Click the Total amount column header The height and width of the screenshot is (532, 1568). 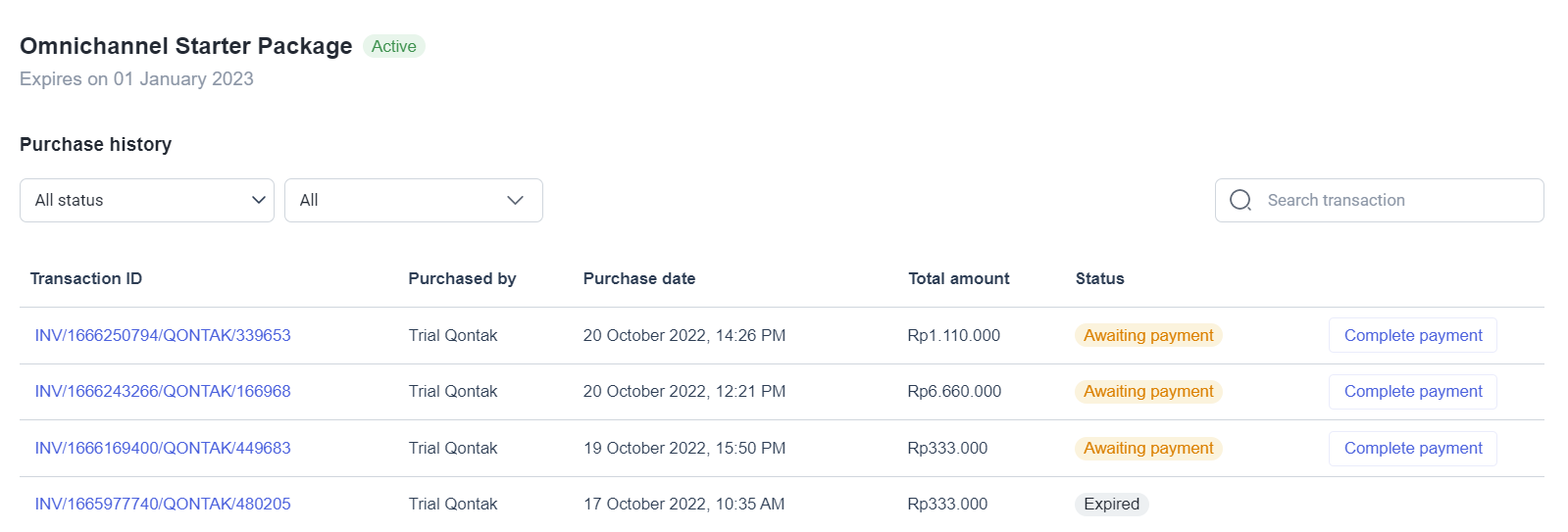[958, 278]
